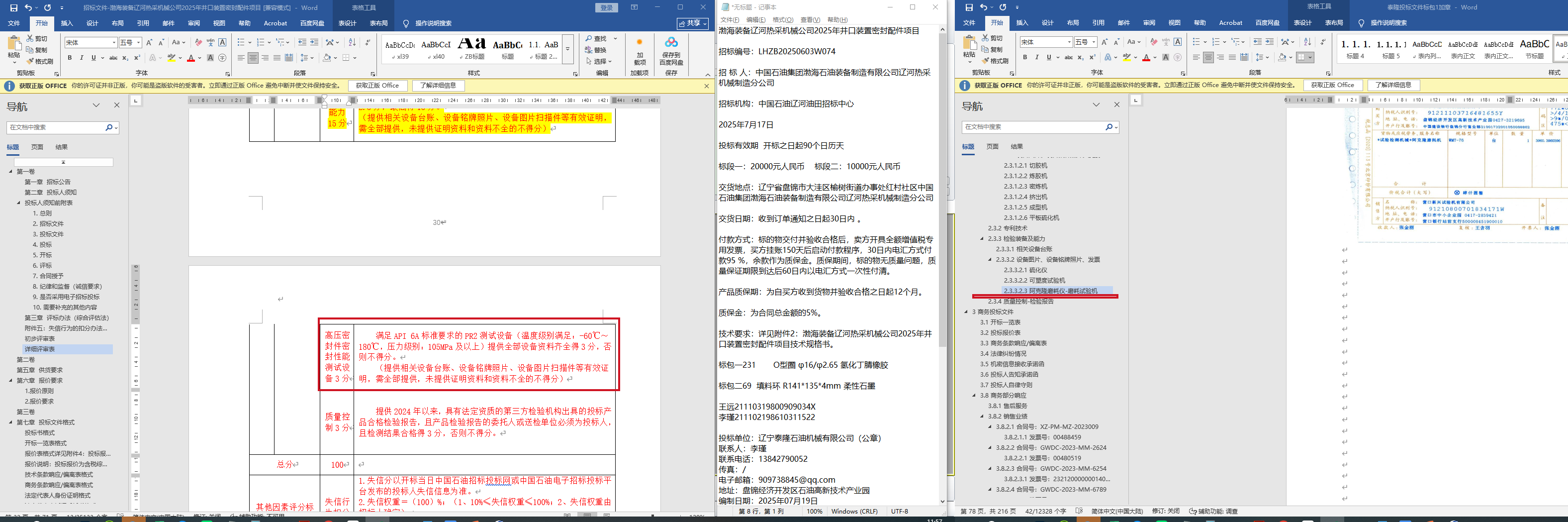Undo the last action in left Word window
This screenshot has height=522, width=1568.
(28, 8)
